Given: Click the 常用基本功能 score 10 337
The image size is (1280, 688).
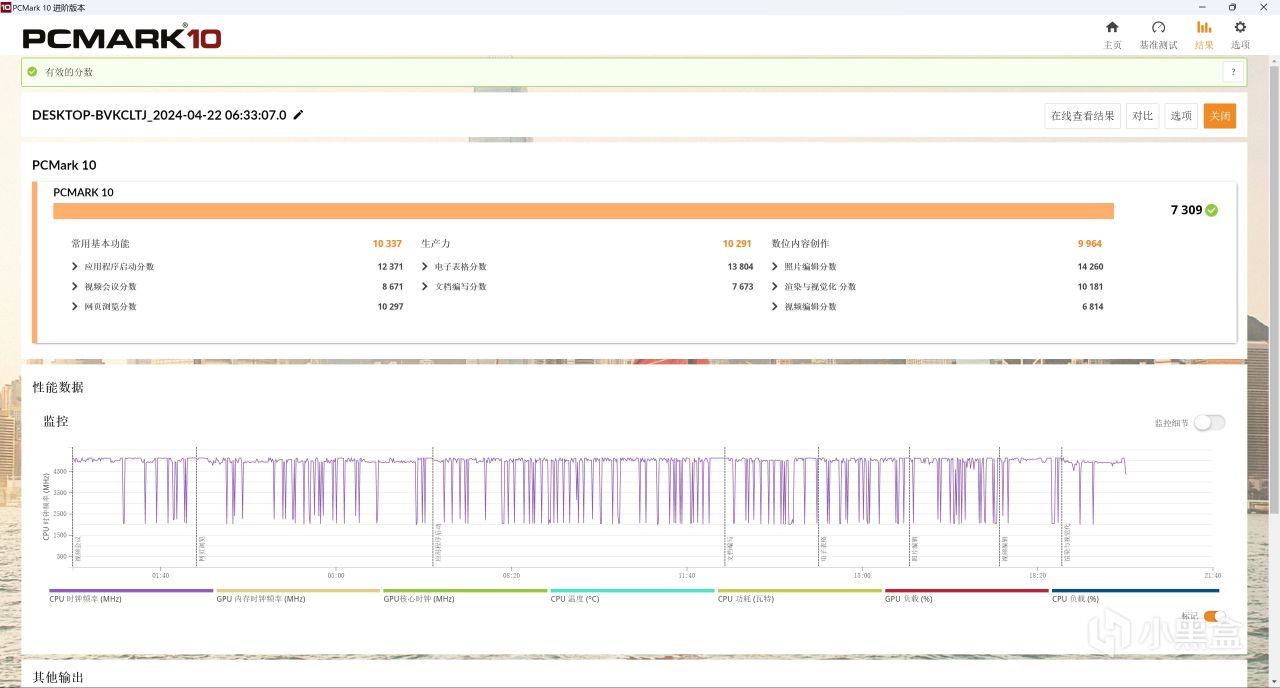Looking at the screenshot, I should coord(387,244).
